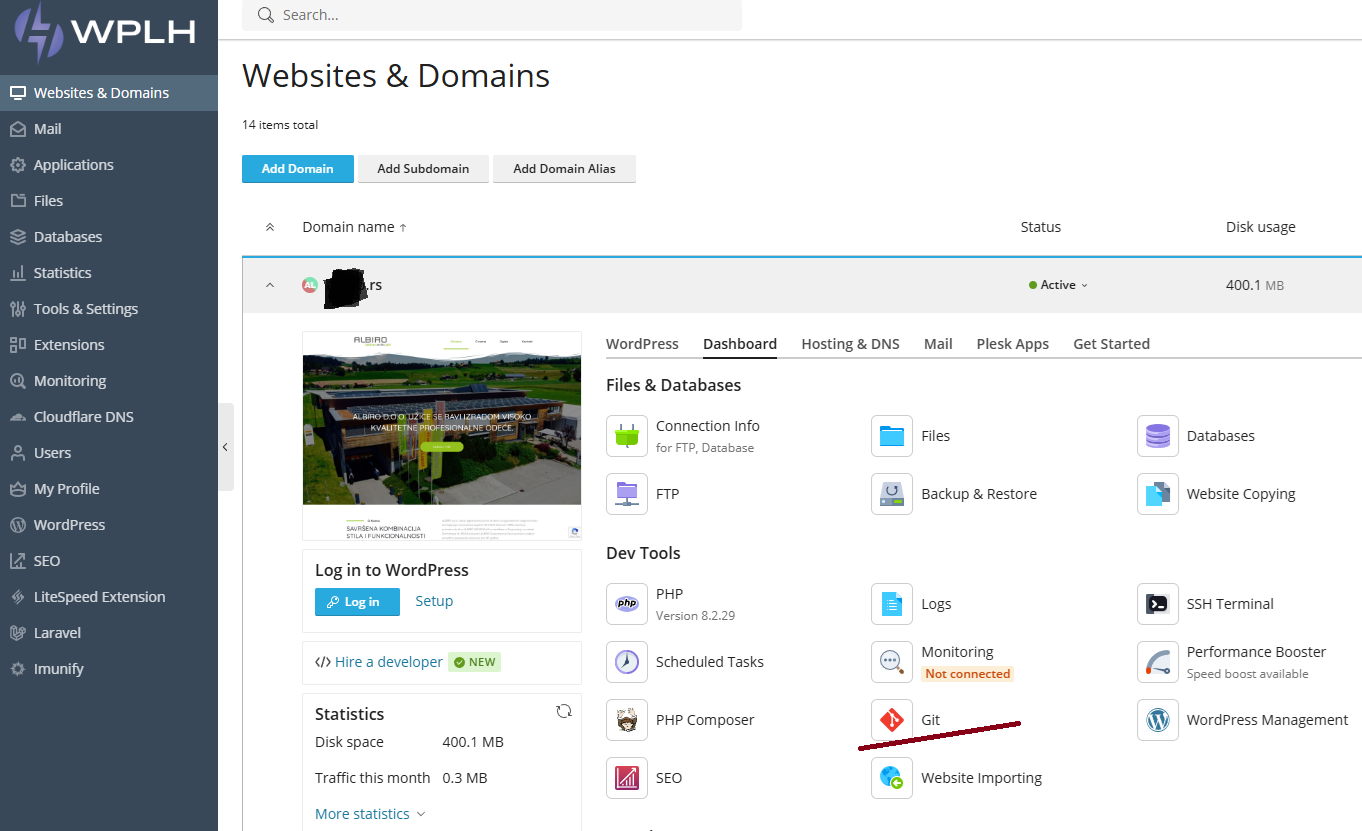Viewport: 1362px width, 831px height.
Task: Open the Databases icon in Files & Databases
Action: (x=1158, y=436)
